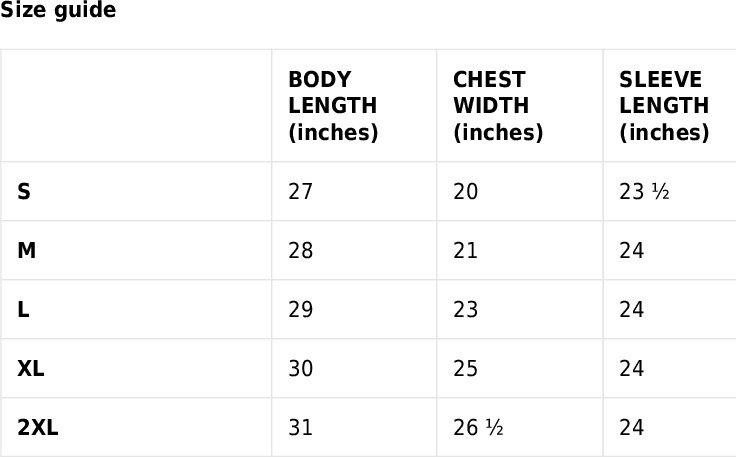The image size is (736, 457).
Task: Click body length value 27 for S
Action: tap(300, 191)
